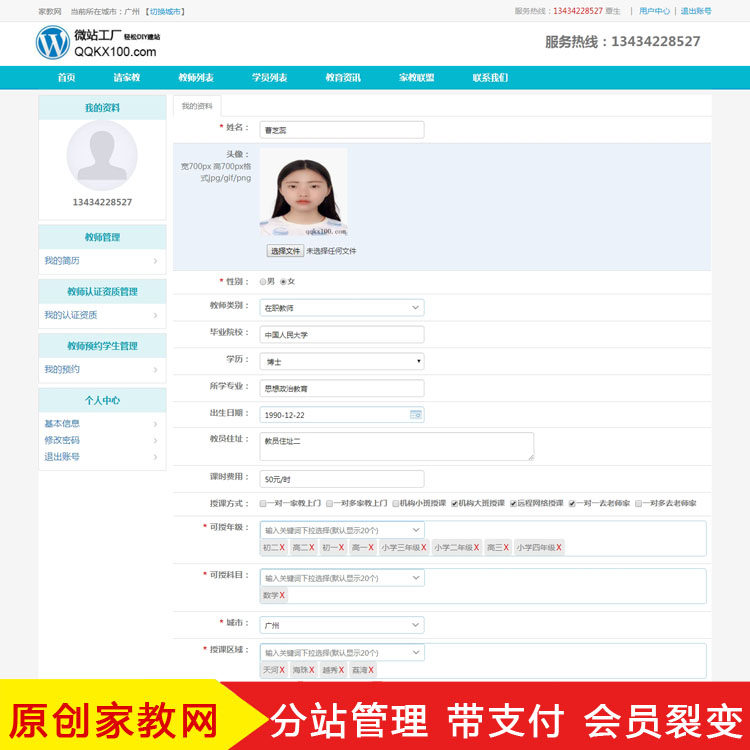Select the 我的资料 tab above the form
Screen dimensions: 750x750
197,106
